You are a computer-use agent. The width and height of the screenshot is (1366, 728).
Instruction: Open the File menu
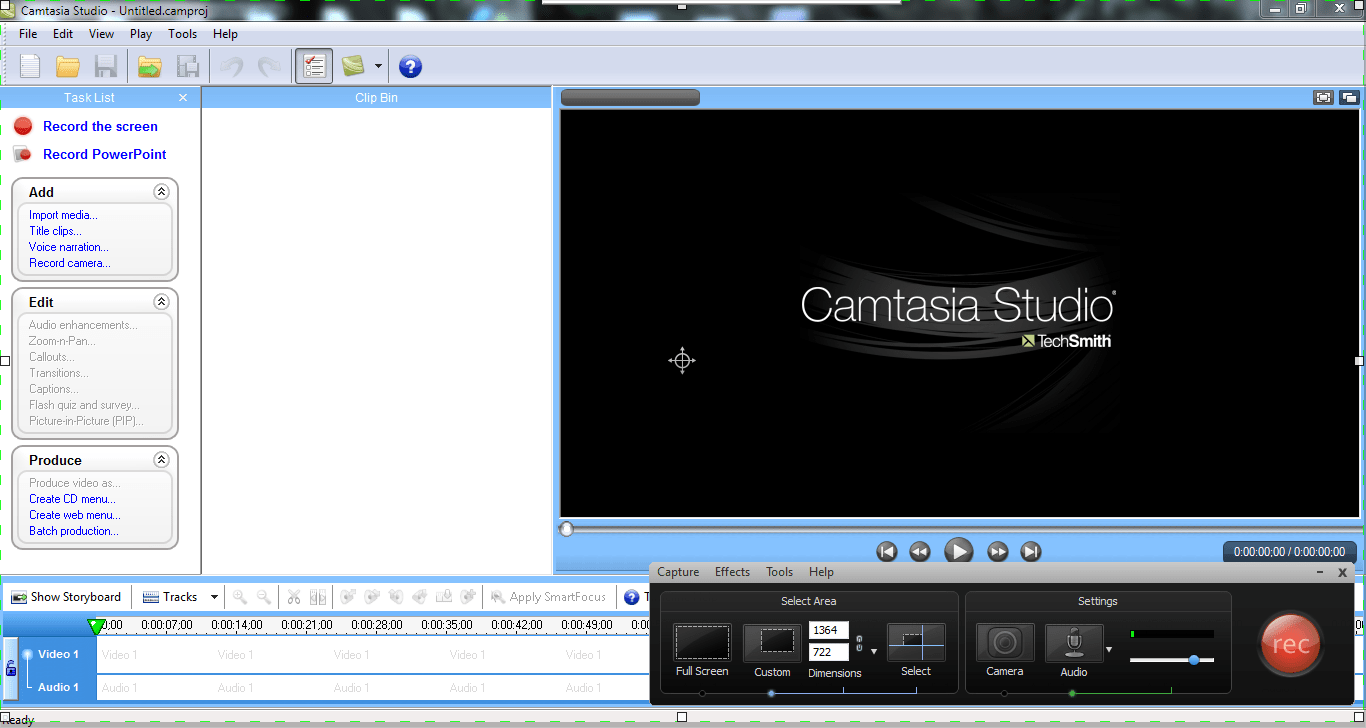click(28, 34)
